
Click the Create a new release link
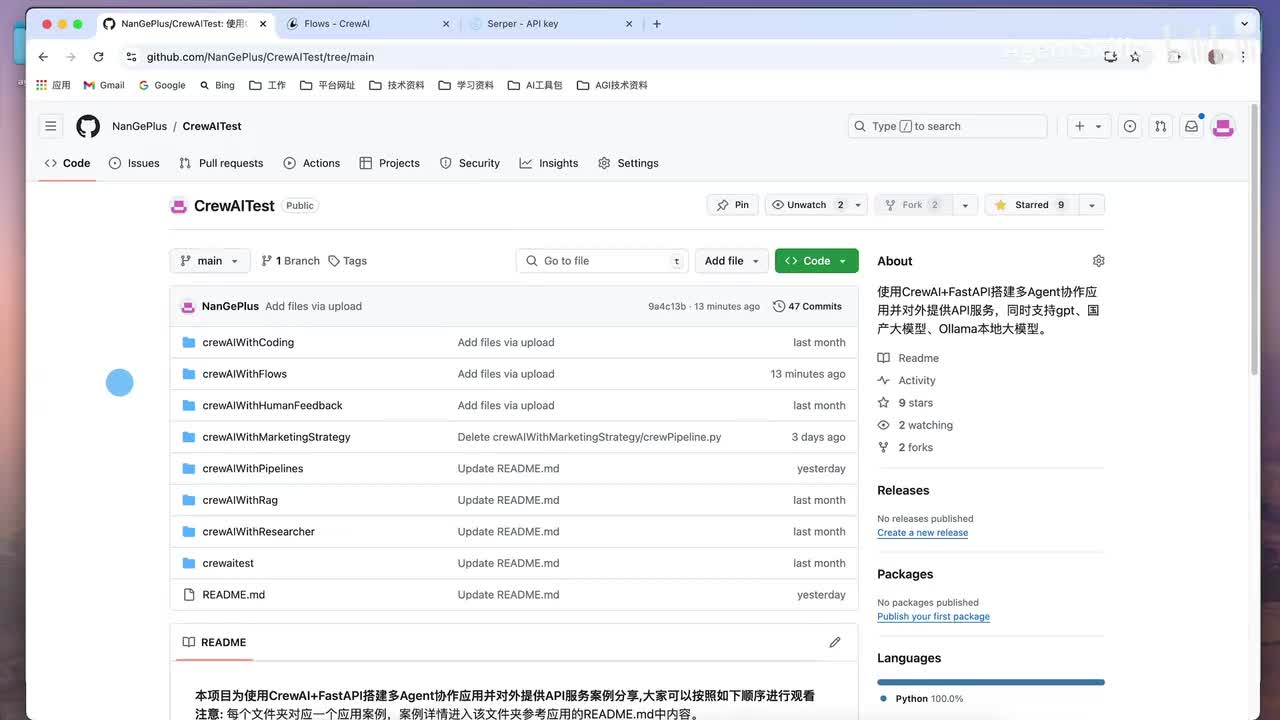tap(922, 533)
